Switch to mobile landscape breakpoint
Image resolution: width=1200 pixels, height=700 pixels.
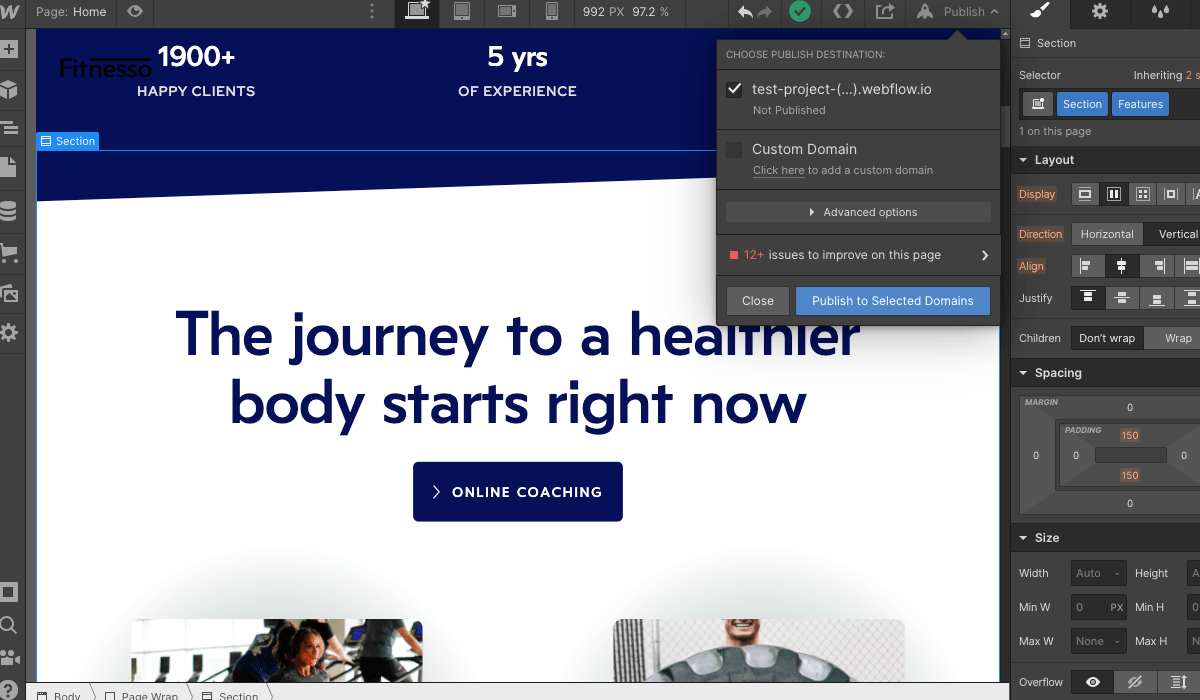point(507,12)
